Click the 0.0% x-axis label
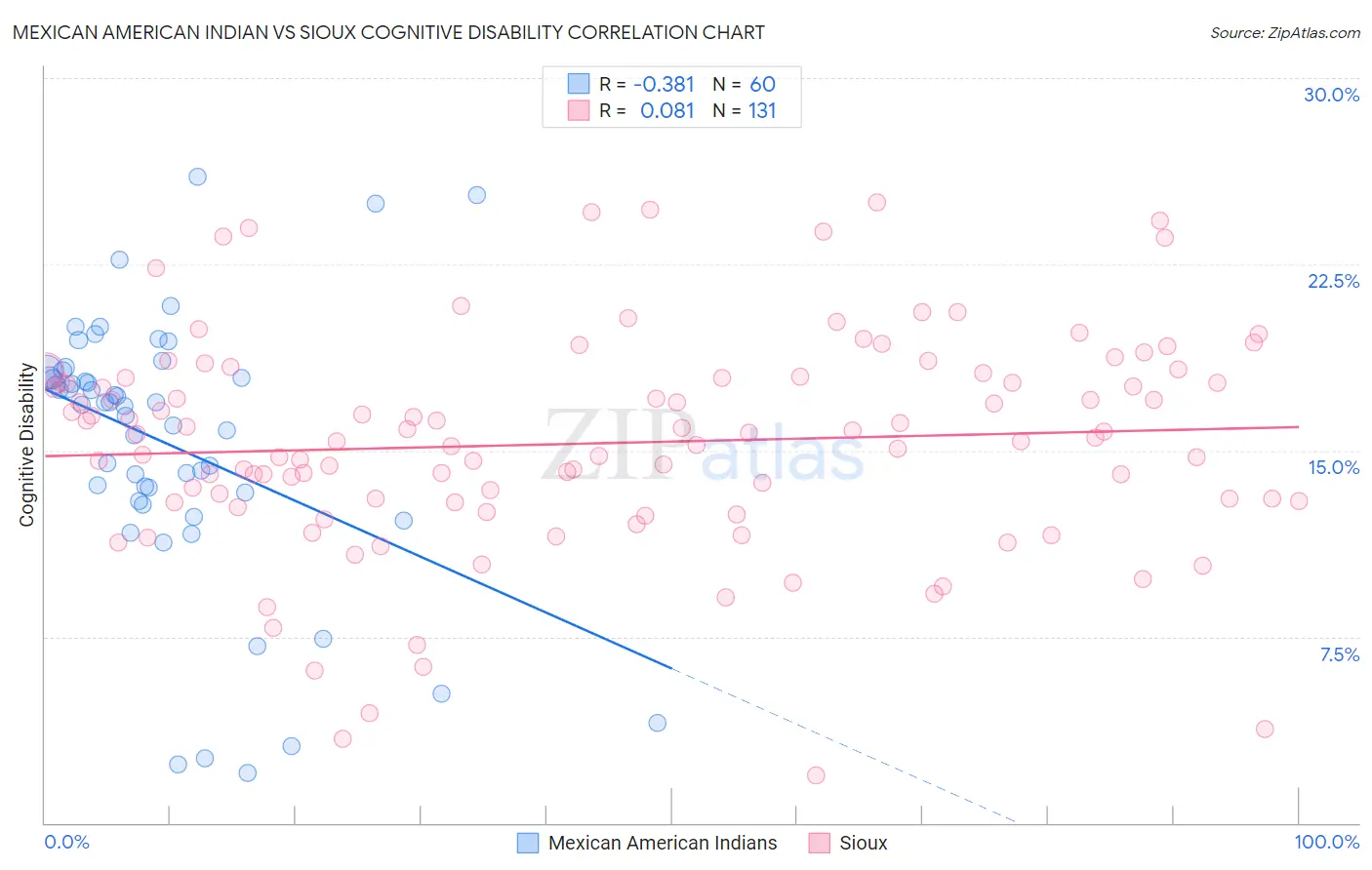 coord(66,842)
